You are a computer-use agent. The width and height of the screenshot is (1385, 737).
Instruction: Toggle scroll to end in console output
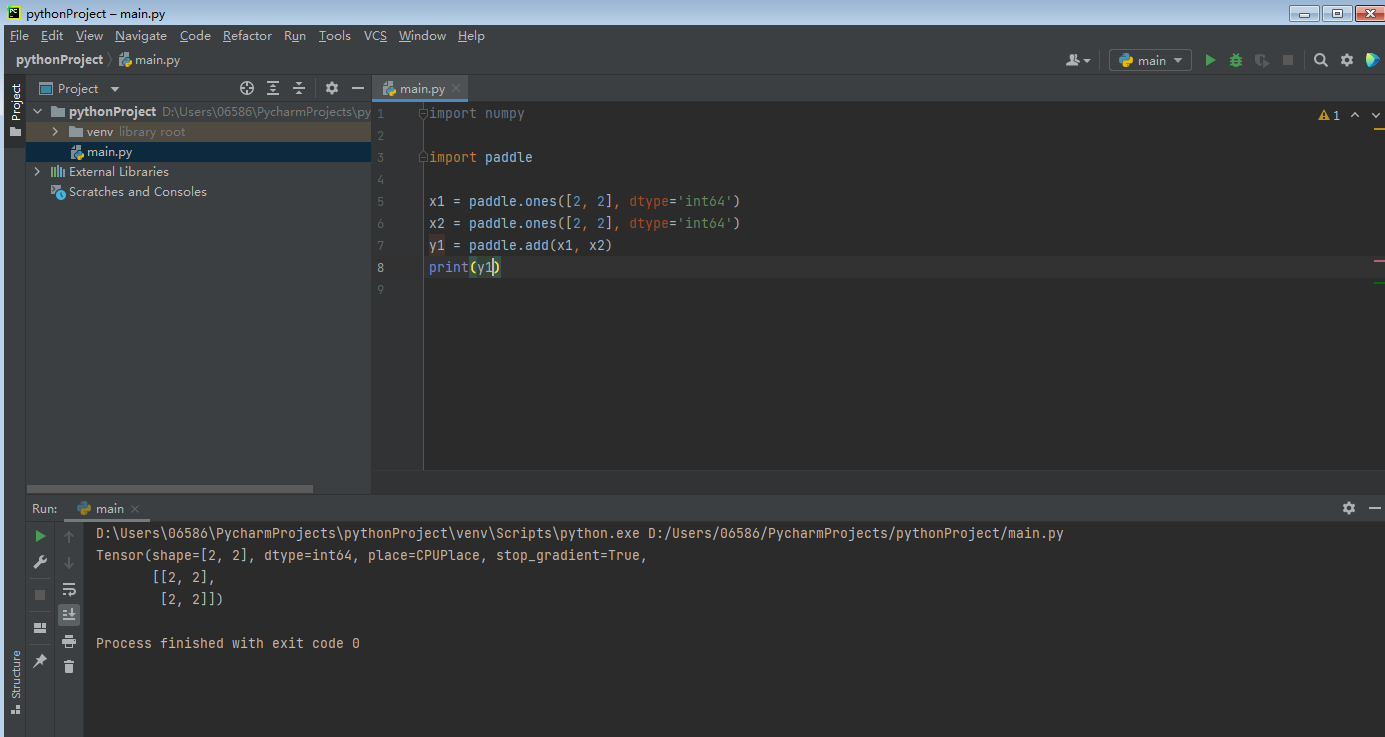coord(68,615)
